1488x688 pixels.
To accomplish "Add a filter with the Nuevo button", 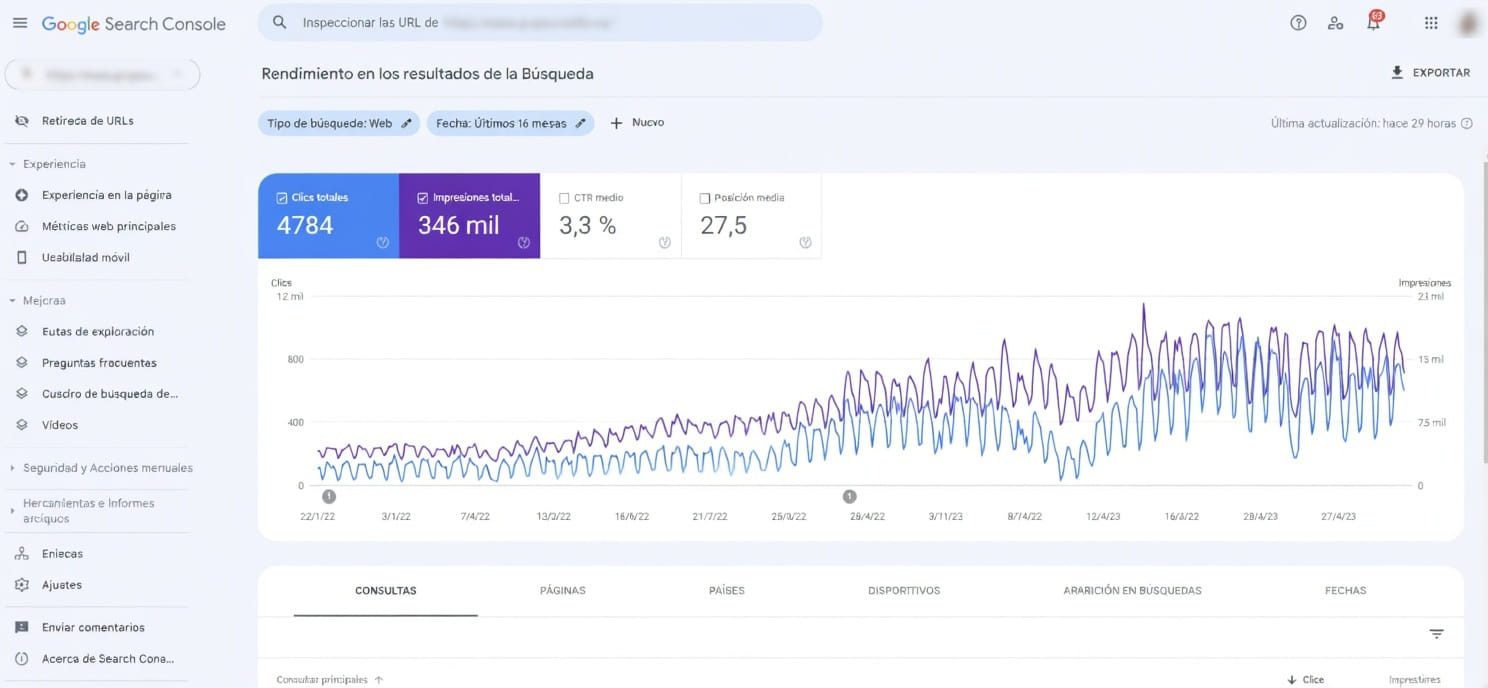I will coord(637,121).
